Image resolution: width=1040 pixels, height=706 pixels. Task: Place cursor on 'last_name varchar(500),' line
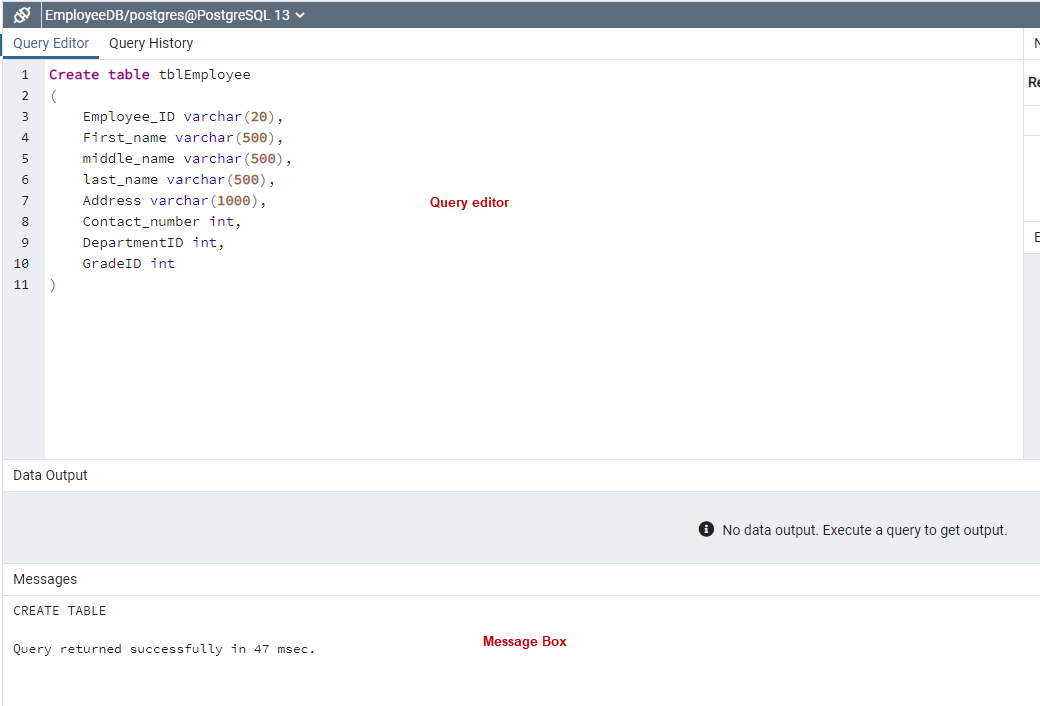pyautogui.click(x=178, y=180)
